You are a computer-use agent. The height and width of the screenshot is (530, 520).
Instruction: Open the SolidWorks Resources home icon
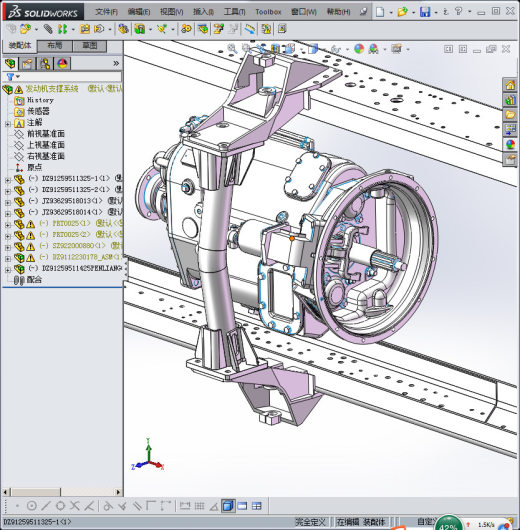point(510,85)
